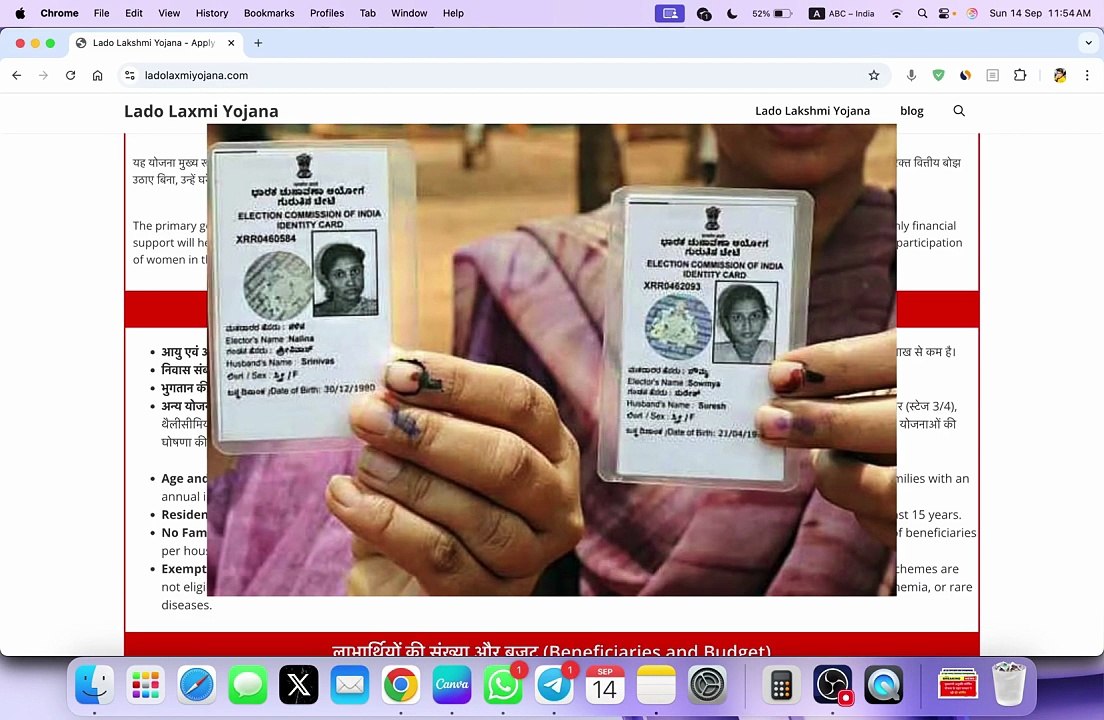
Task: Open the Bookmarks menu
Action: click(269, 13)
